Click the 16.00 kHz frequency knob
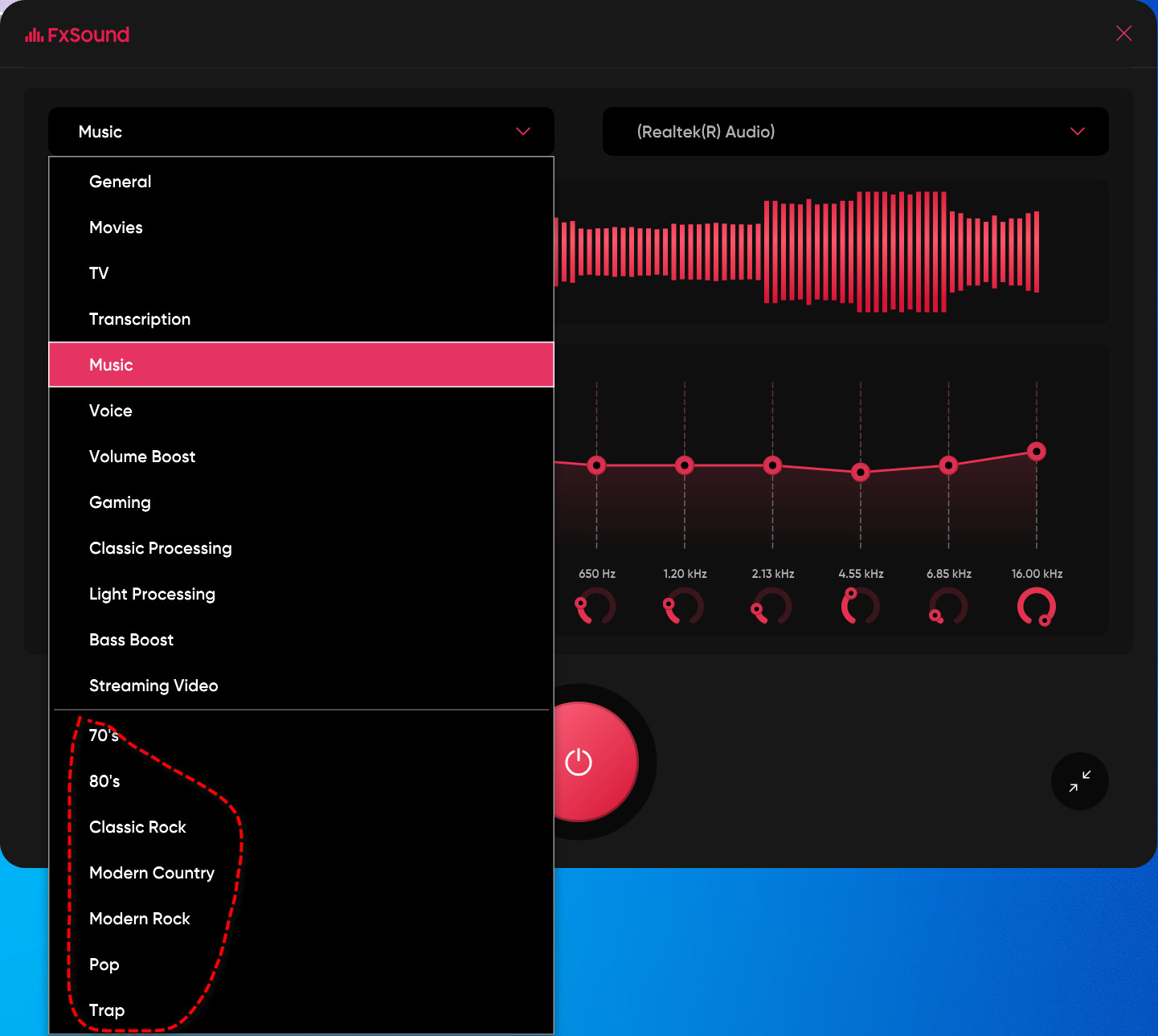Screen dimensions: 1158x1036 (1037, 607)
